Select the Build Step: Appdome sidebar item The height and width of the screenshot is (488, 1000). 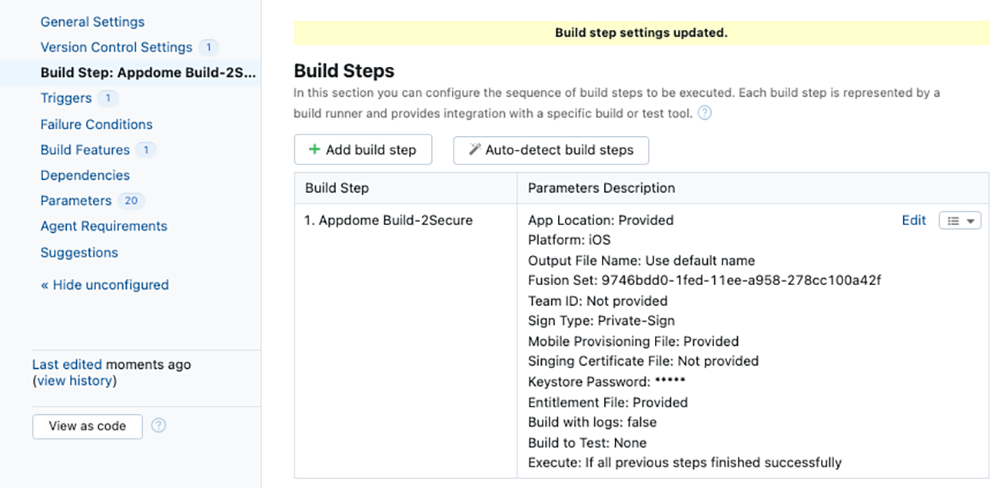(148, 73)
